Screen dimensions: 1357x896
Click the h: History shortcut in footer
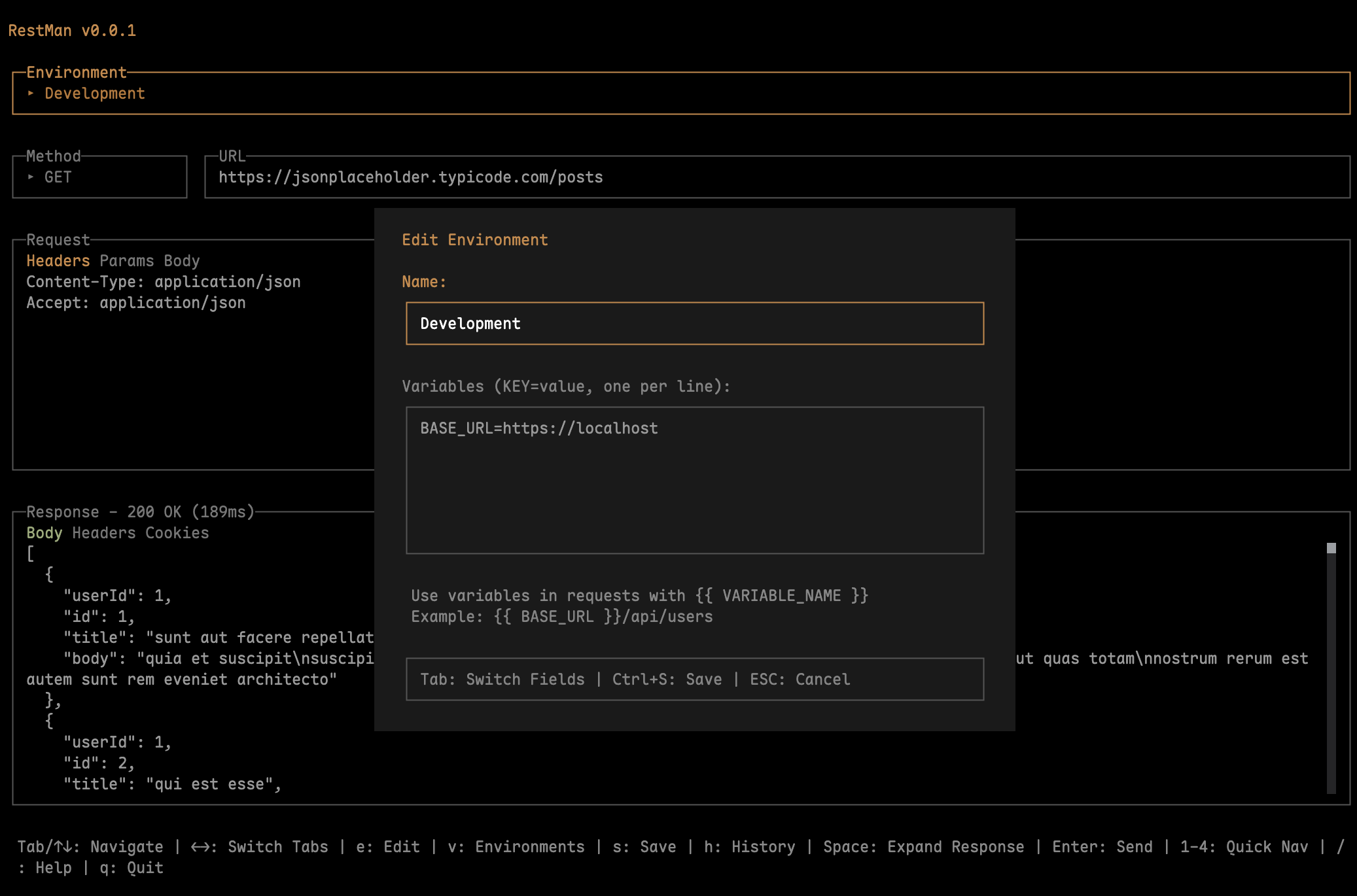pos(749,847)
